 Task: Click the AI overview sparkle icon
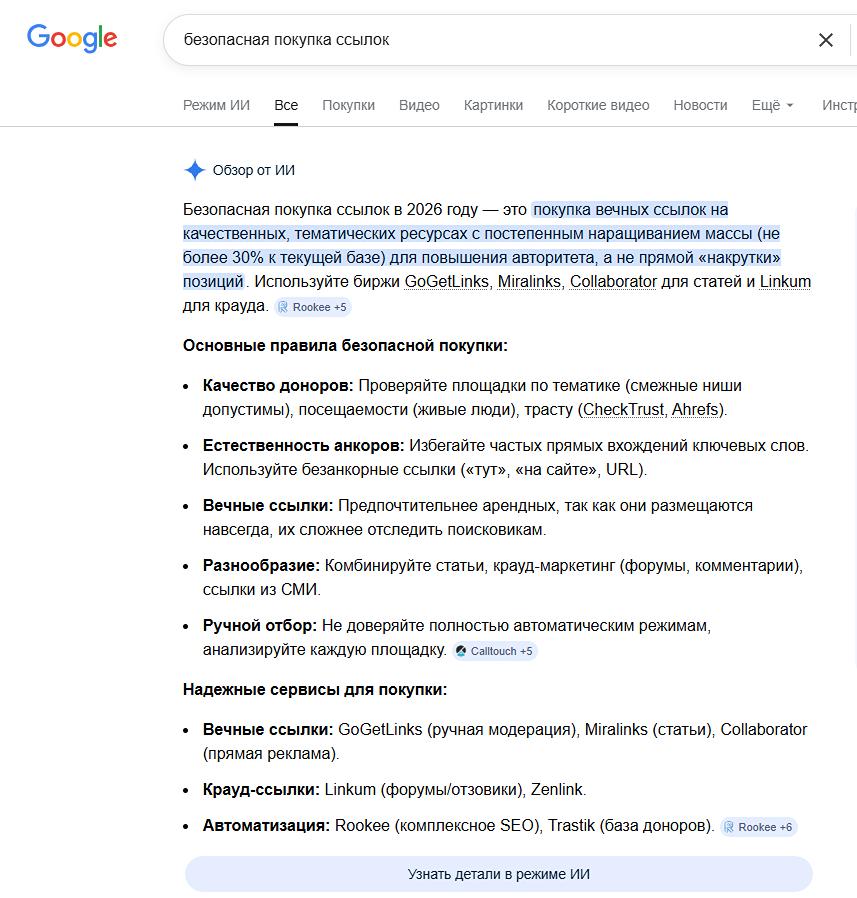[194, 170]
